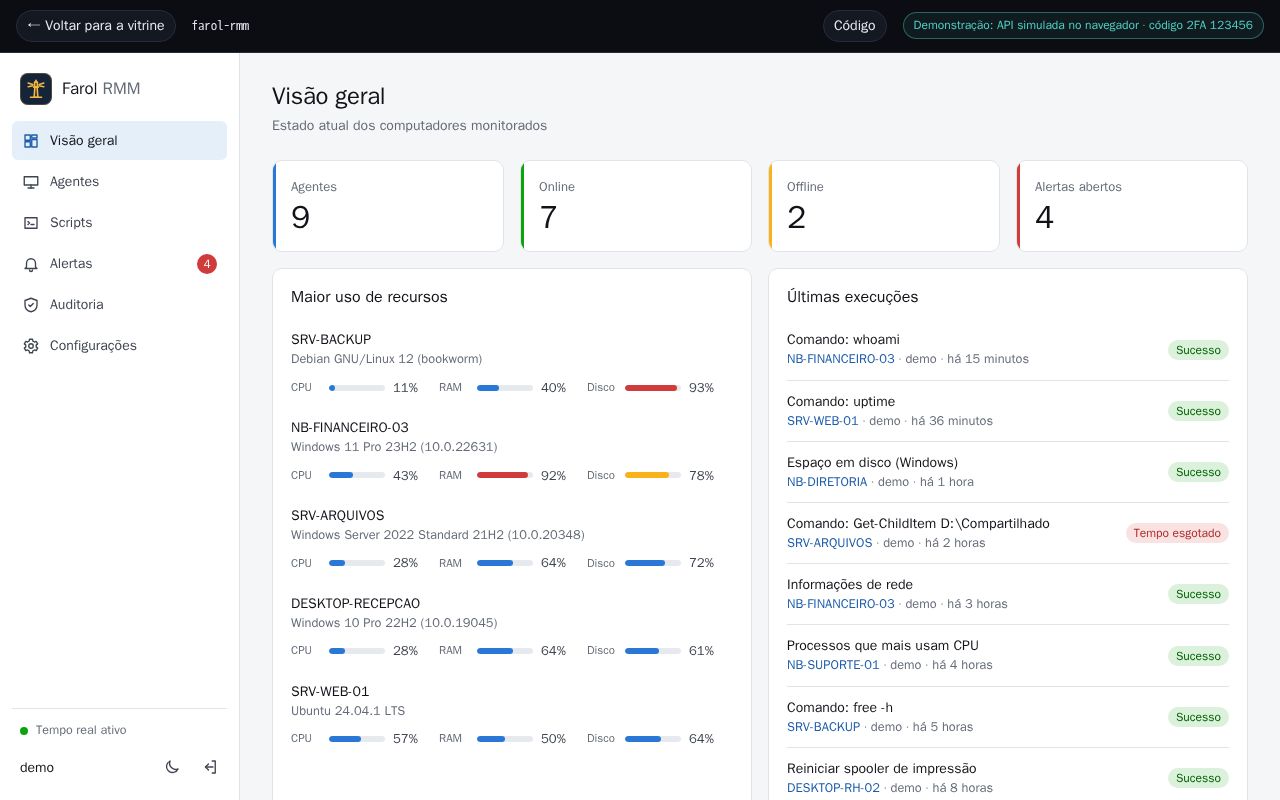1280x800 pixels.
Task: Click the logout icon next to demo
Action: 210,767
